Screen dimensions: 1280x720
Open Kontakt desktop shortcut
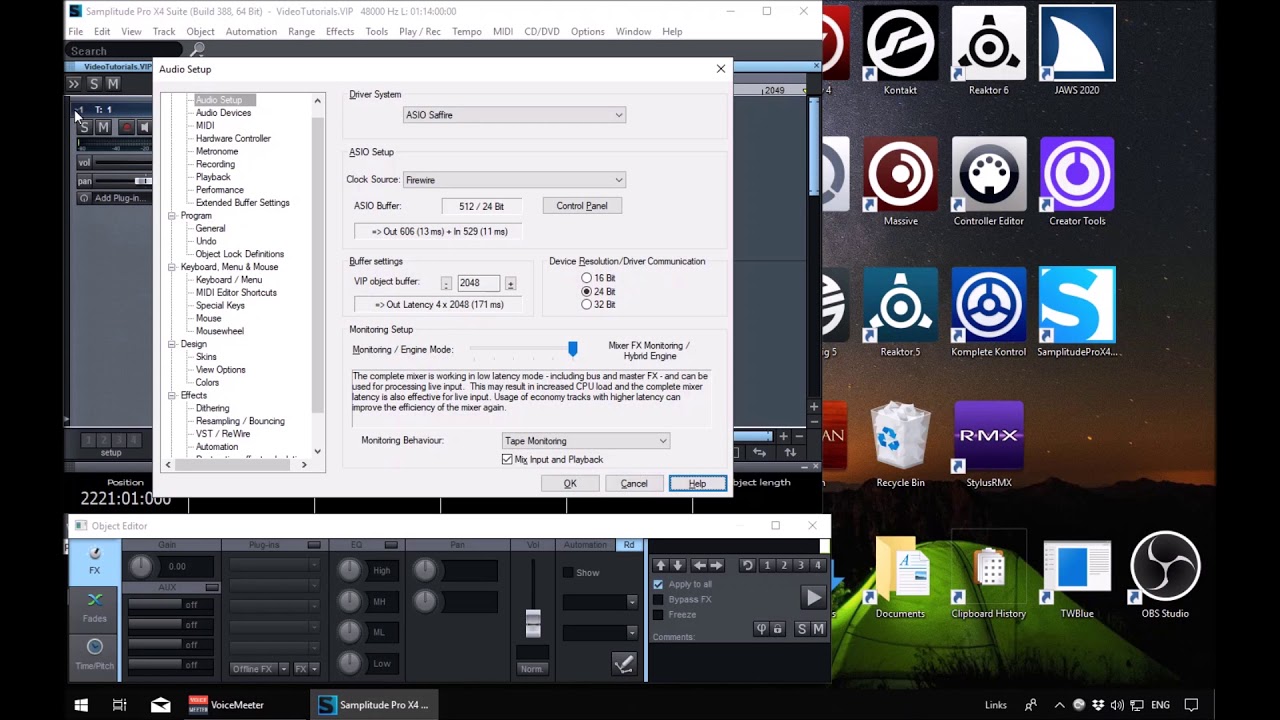click(900, 50)
